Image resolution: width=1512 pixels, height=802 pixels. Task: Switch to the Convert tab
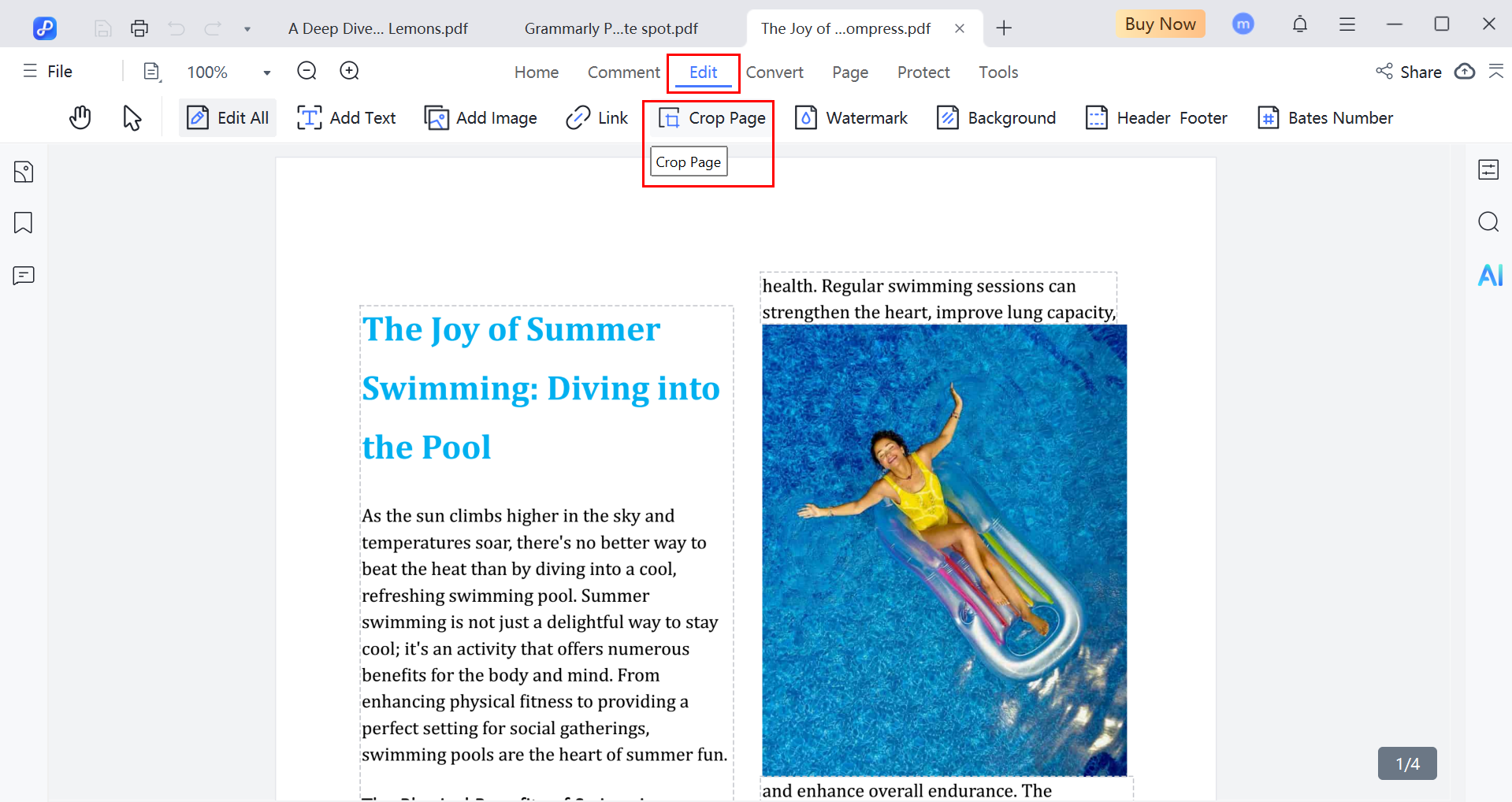(x=774, y=72)
